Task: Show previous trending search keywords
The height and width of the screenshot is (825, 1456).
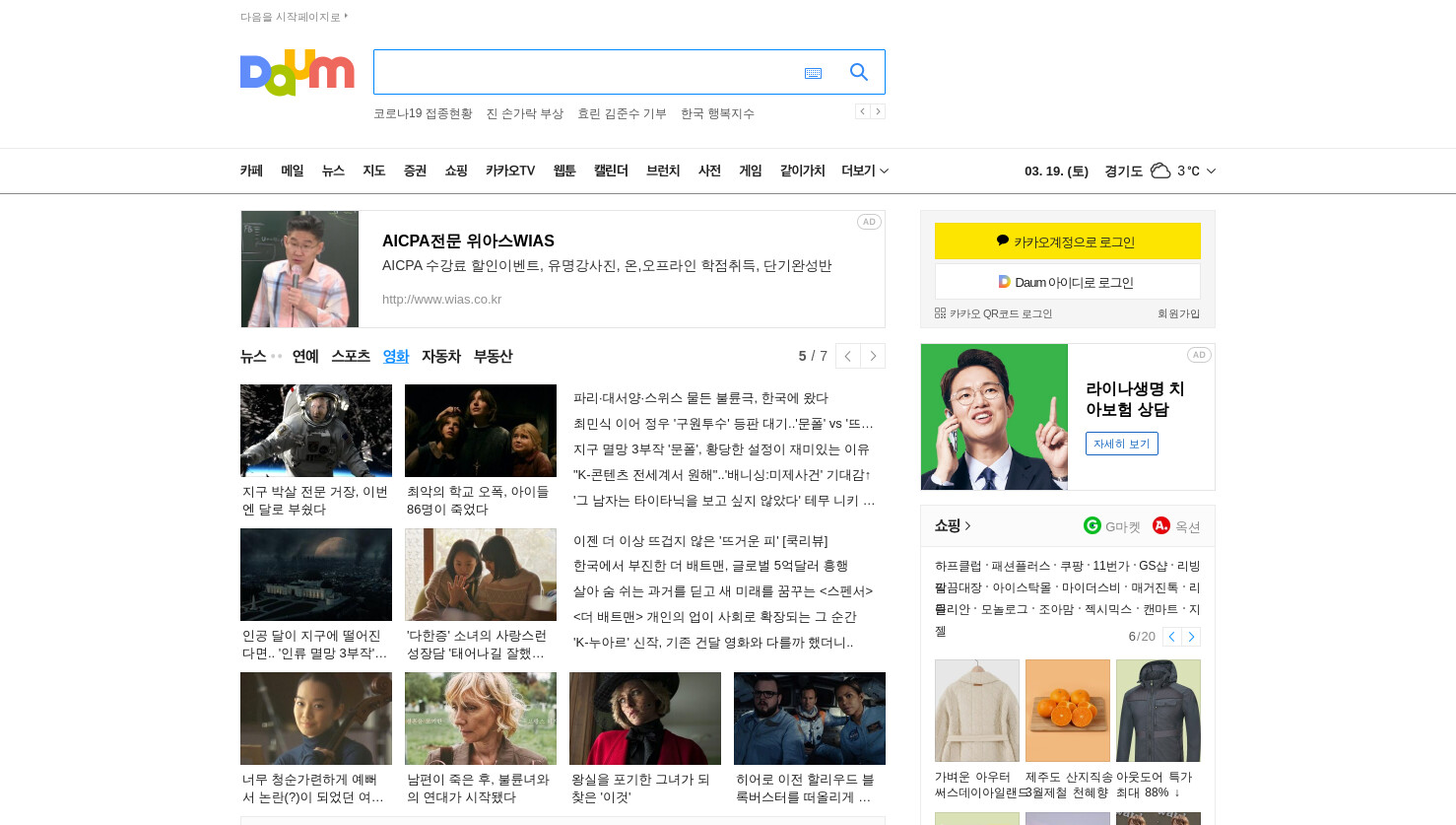Action: click(x=862, y=111)
